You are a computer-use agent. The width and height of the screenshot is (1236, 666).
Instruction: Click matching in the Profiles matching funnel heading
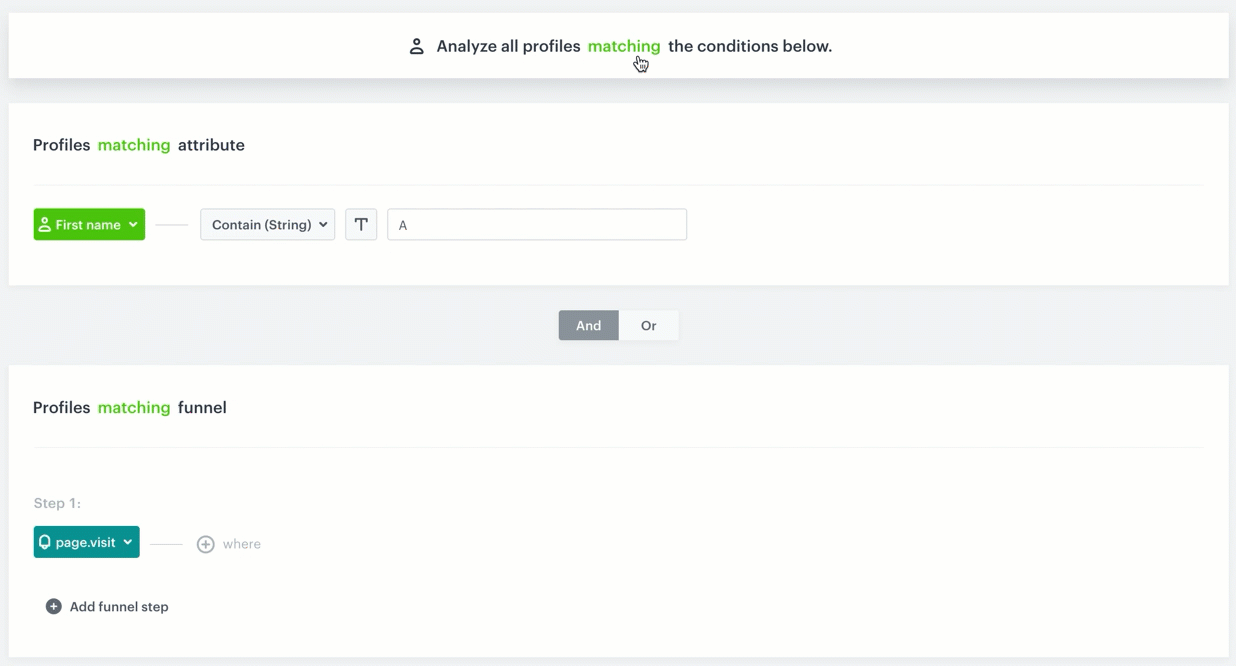134,407
